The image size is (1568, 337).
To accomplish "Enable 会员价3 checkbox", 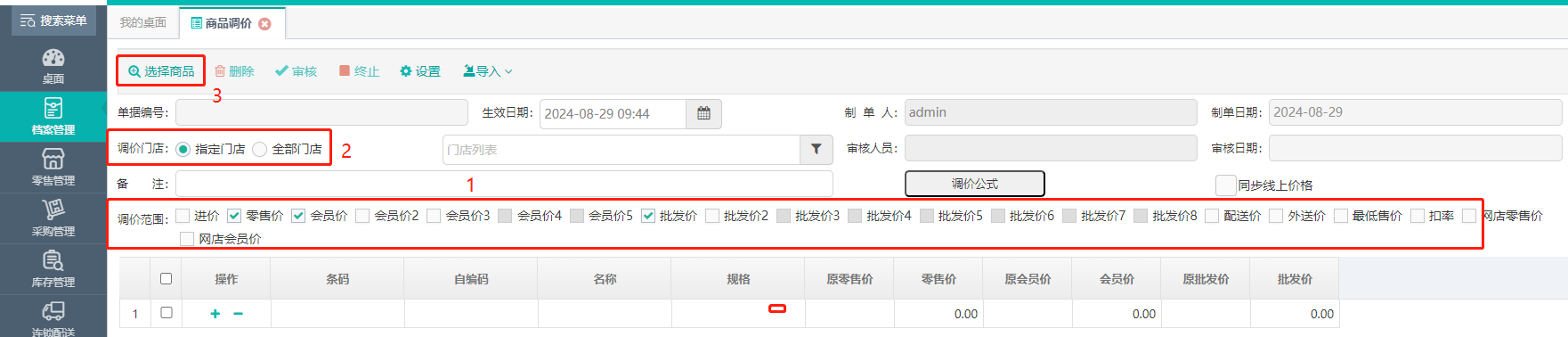I will tap(434, 216).
